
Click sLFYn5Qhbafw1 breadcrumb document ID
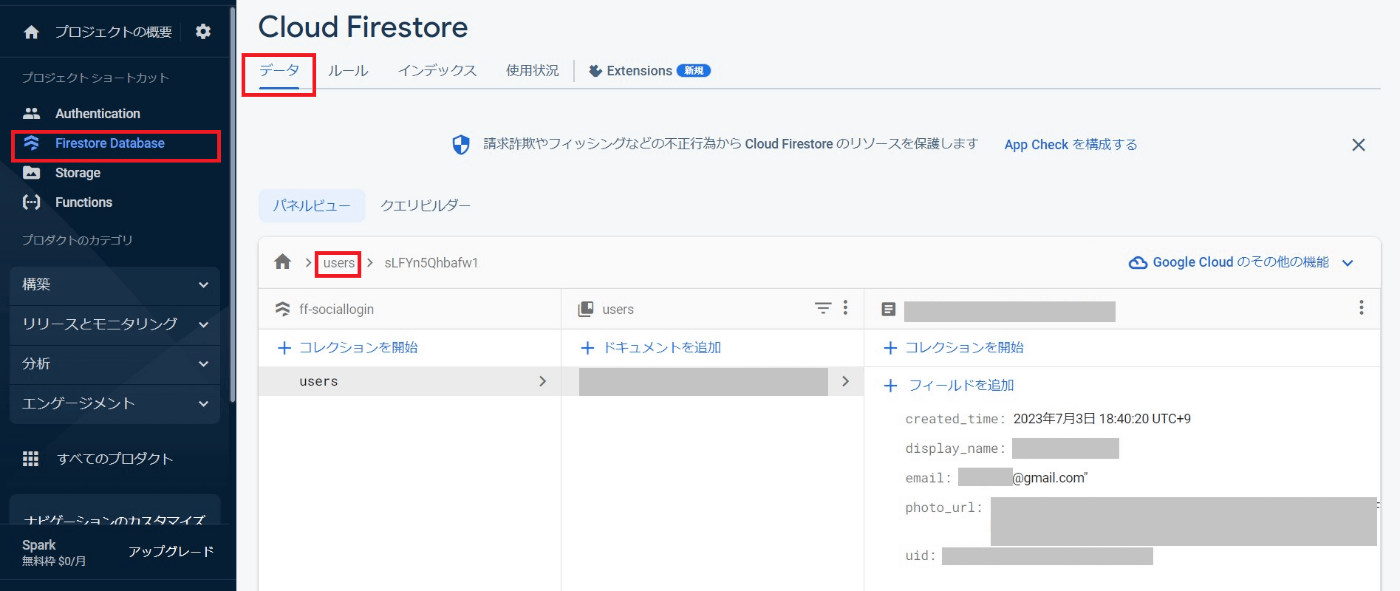432,263
